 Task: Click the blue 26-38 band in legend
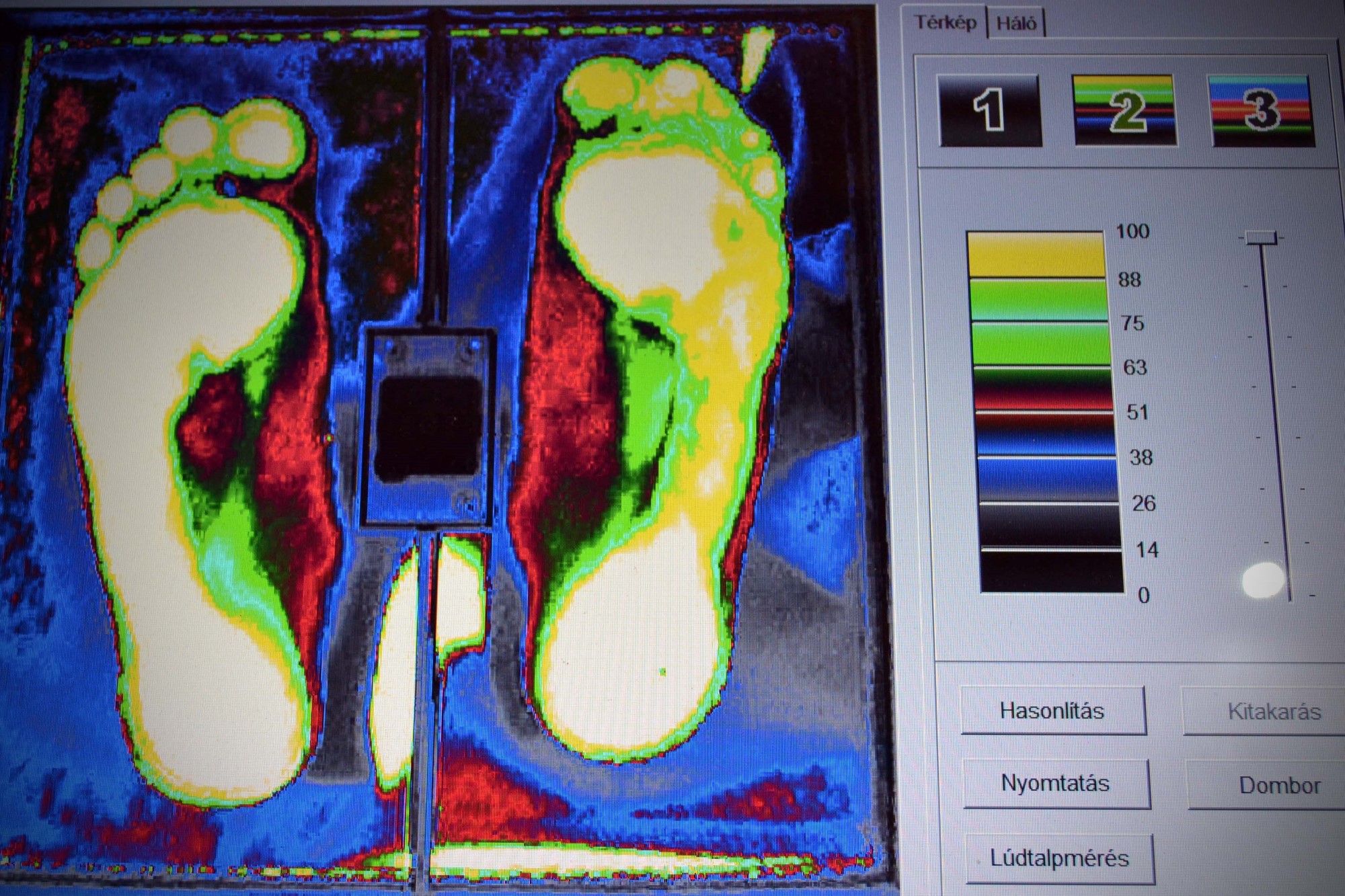point(1047,479)
